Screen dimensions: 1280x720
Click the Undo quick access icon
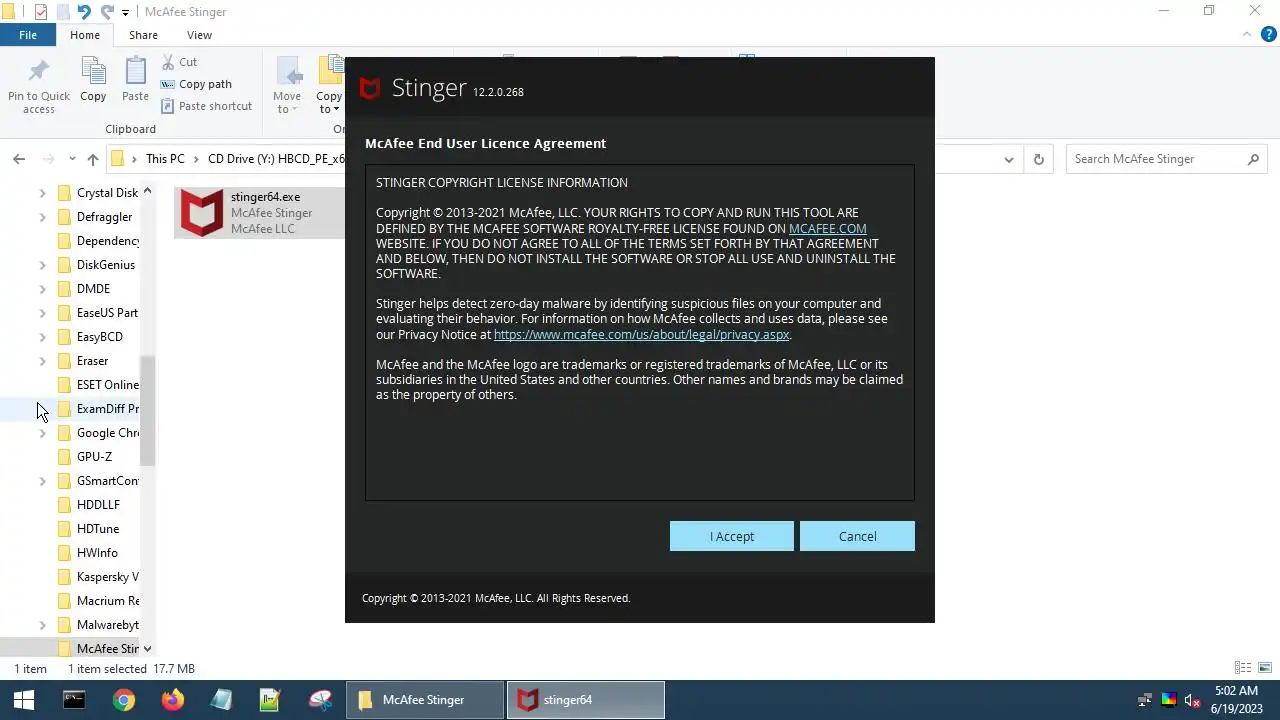(84, 12)
